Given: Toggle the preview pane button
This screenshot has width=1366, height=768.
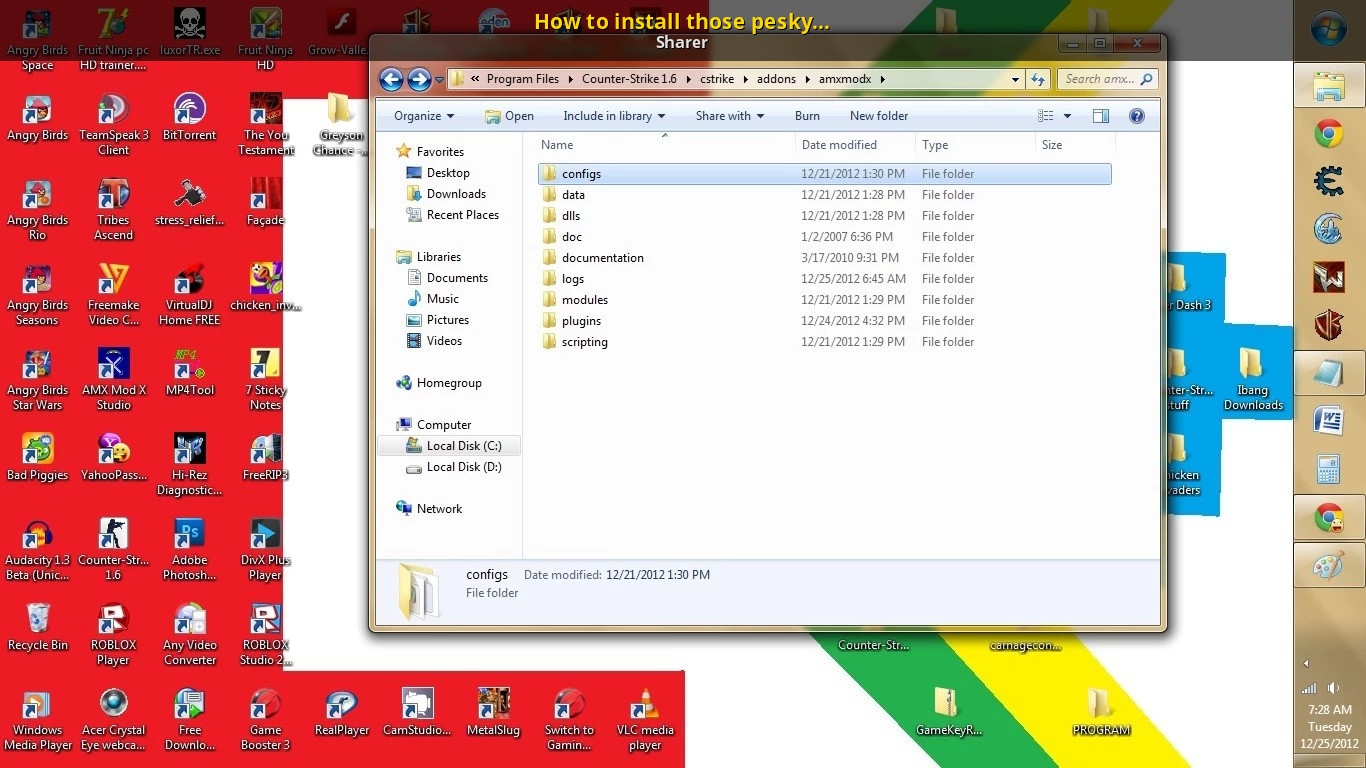Looking at the screenshot, I should tap(1101, 116).
